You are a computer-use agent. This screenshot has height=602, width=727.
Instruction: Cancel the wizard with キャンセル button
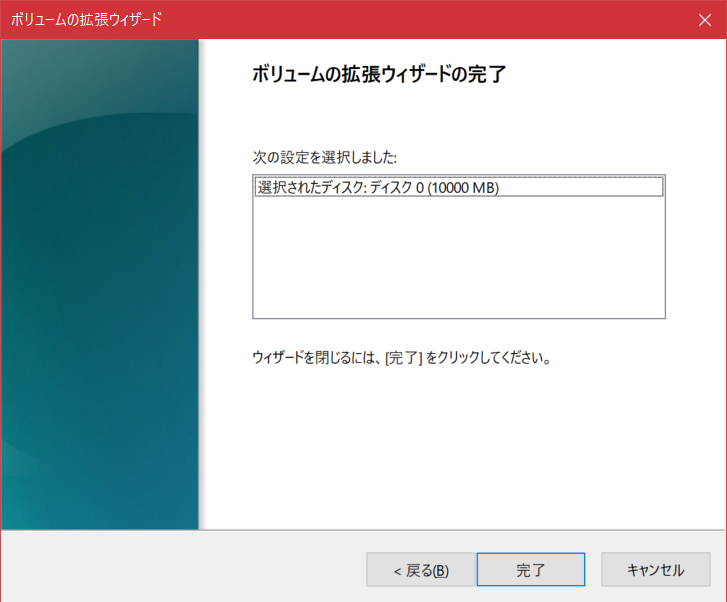pyautogui.click(x=656, y=570)
